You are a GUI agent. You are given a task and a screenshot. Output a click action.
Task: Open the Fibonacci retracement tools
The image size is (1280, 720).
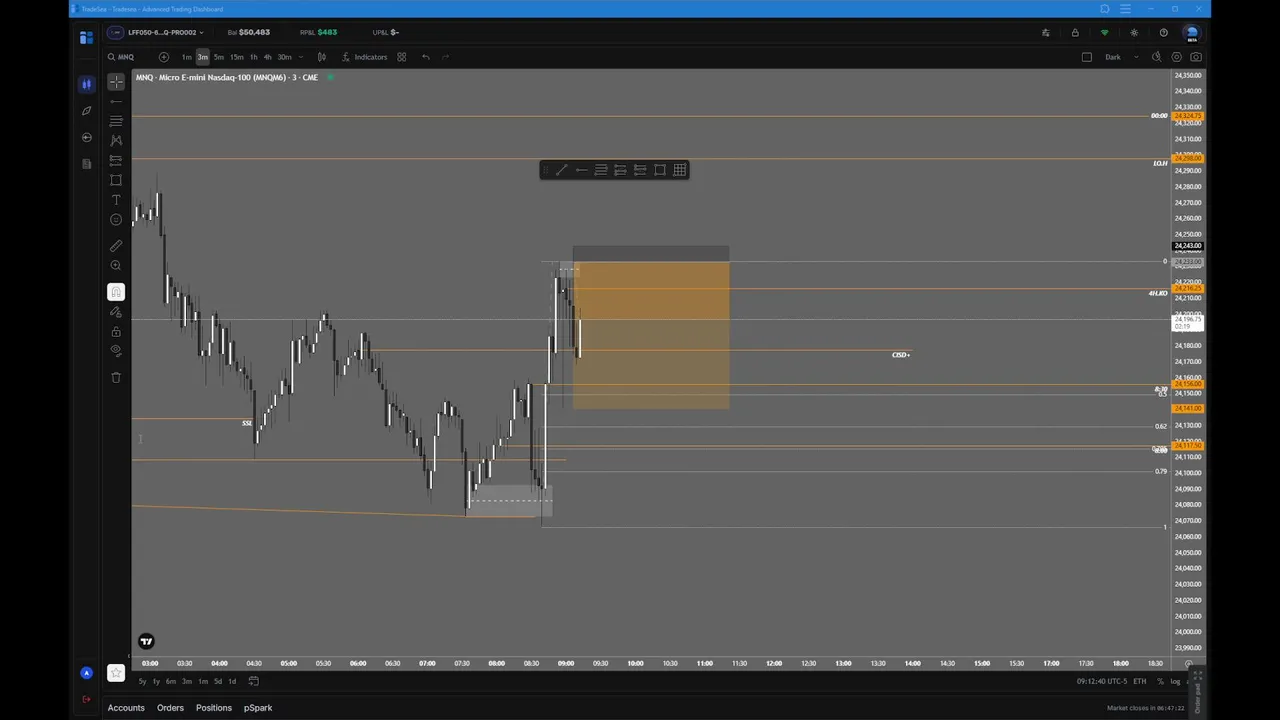tap(116, 121)
